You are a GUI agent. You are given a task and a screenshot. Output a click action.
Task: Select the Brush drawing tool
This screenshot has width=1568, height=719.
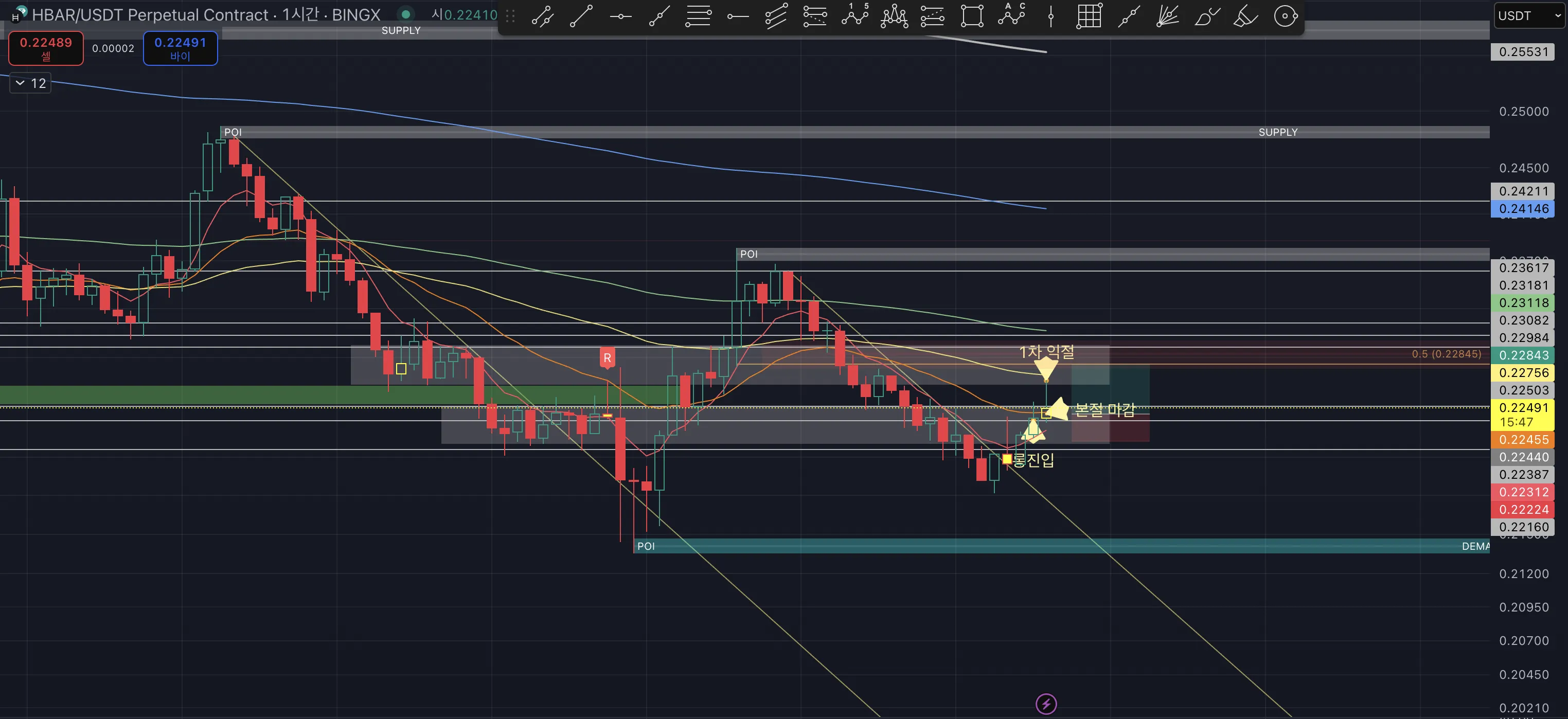[x=1207, y=16]
